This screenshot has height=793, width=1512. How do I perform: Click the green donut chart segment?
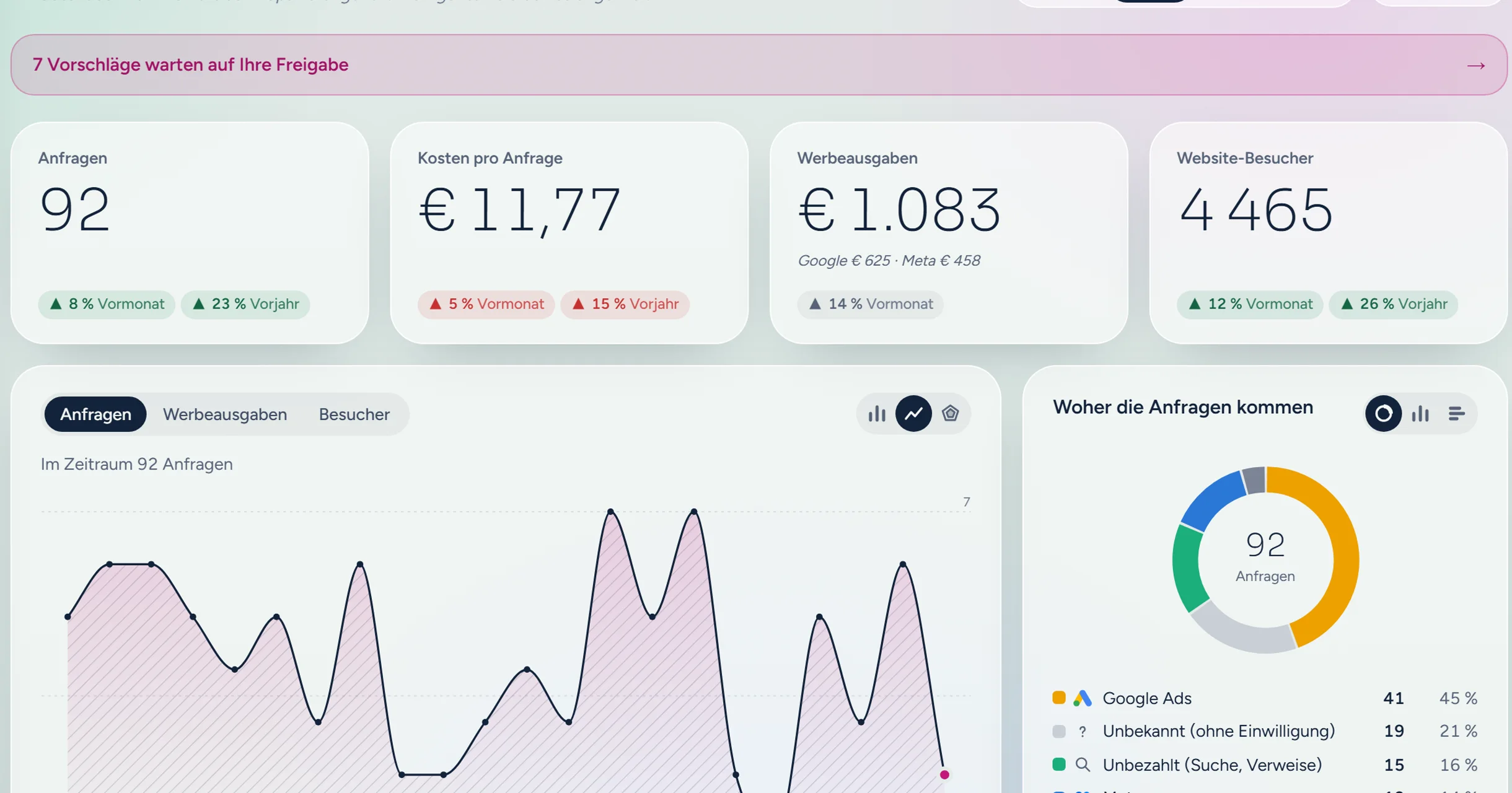pos(1187,569)
